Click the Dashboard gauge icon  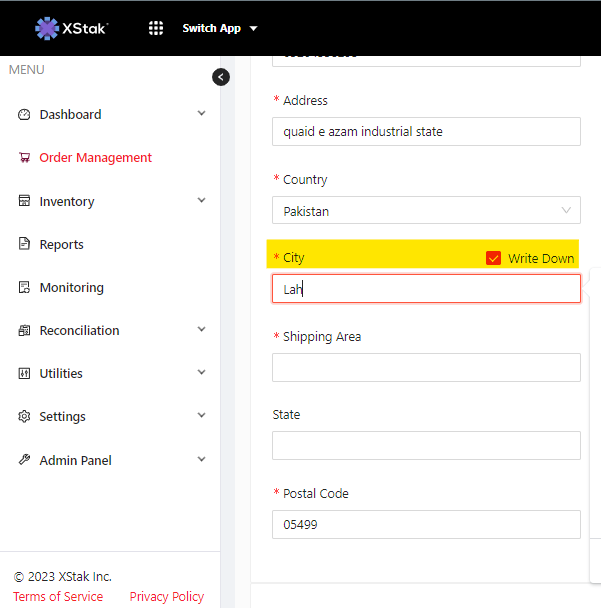pos(24,115)
